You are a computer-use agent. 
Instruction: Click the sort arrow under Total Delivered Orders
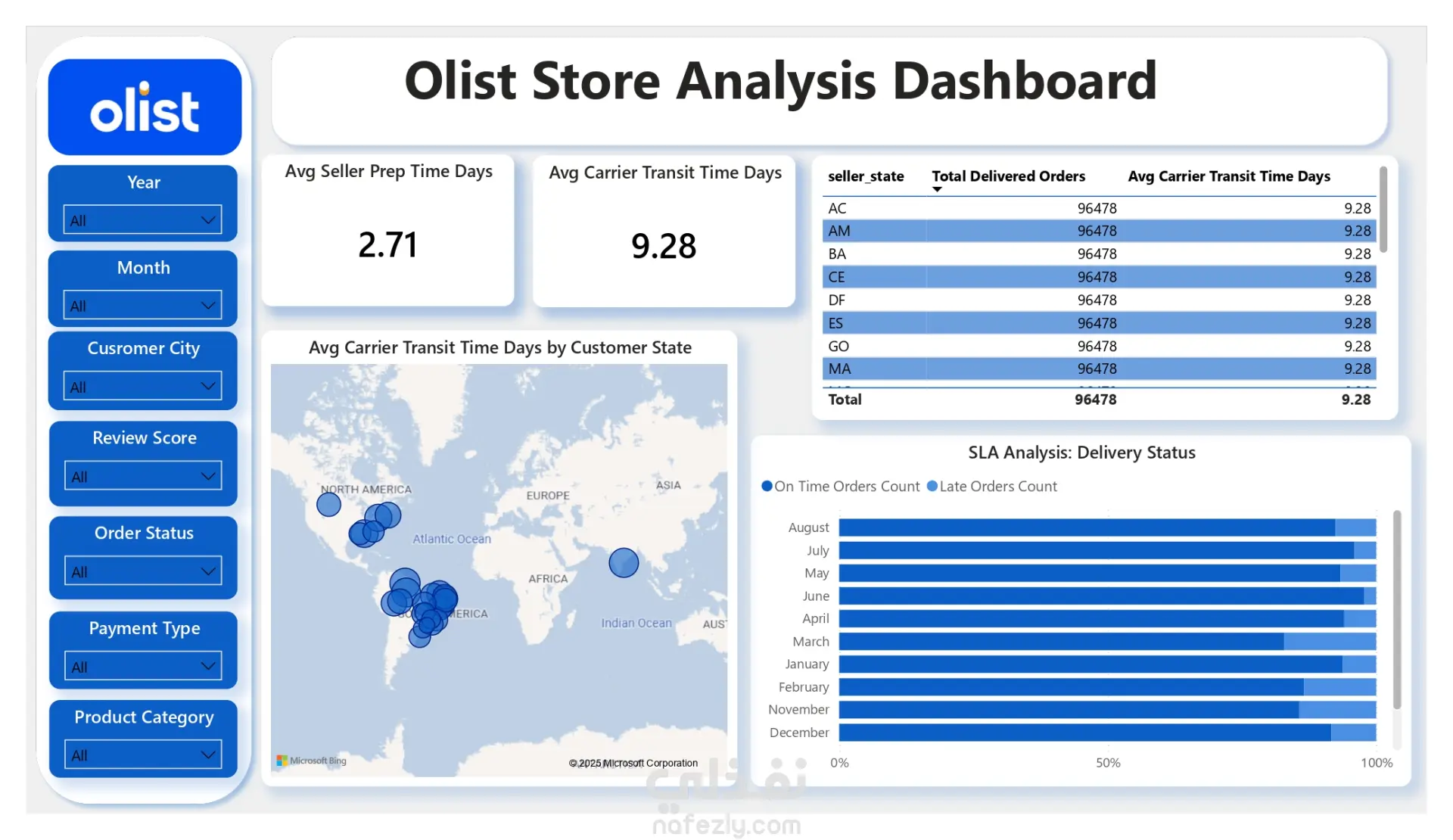tap(937, 189)
